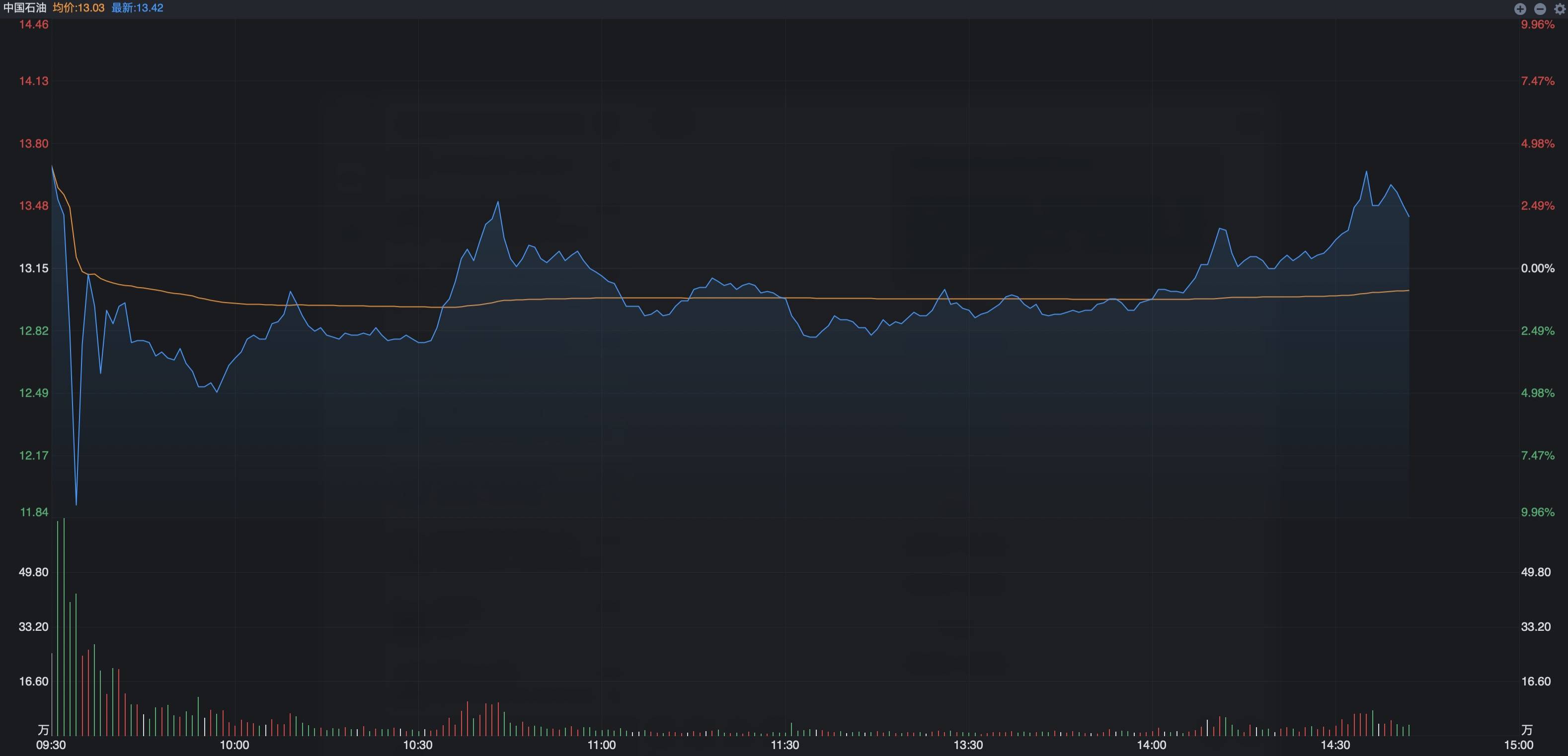
Task: Click the 12.49 price axis label
Action: tap(33, 392)
